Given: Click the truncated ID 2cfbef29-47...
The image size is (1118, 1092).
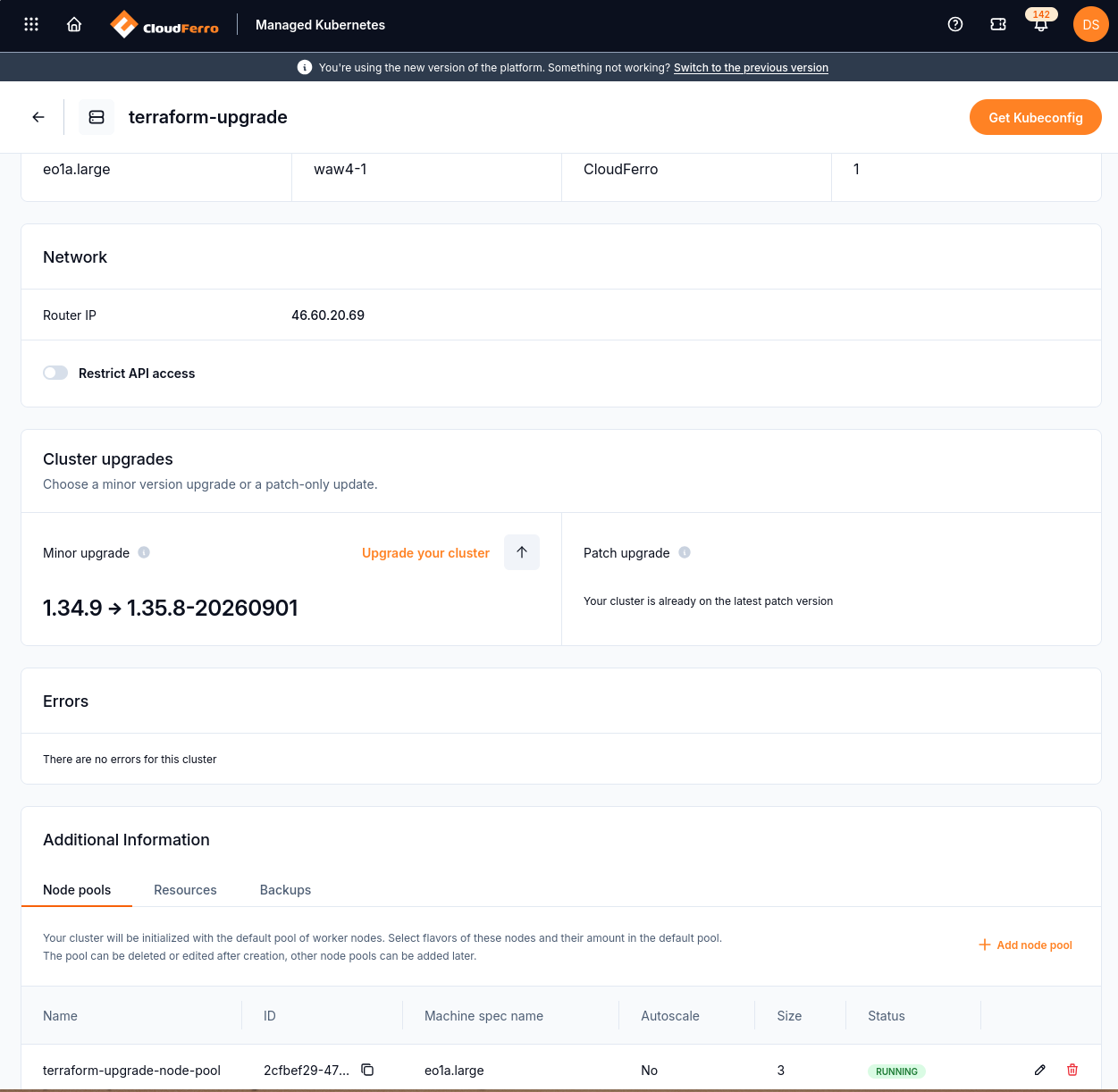Looking at the screenshot, I should (x=307, y=1071).
